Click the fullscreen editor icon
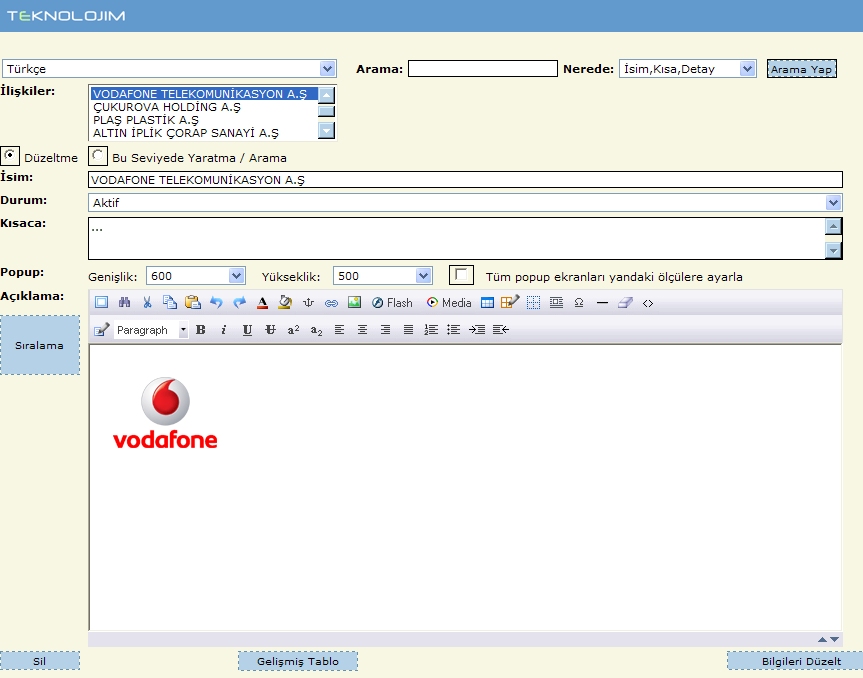The image size is (863, 678). [101, 302]
